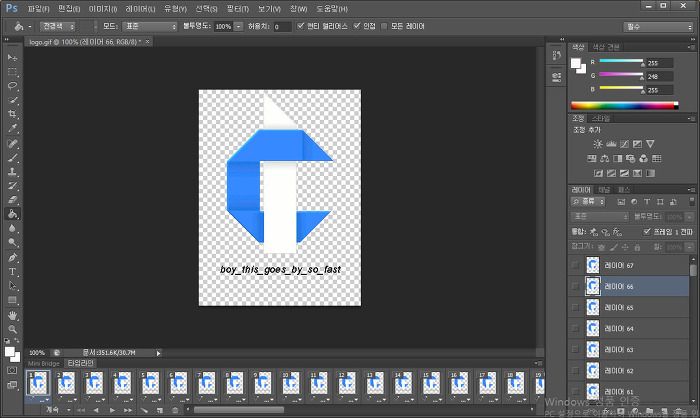Filter layers by type layers icon
This screenshot has width=700, height=418.
(x=647, y=202)
